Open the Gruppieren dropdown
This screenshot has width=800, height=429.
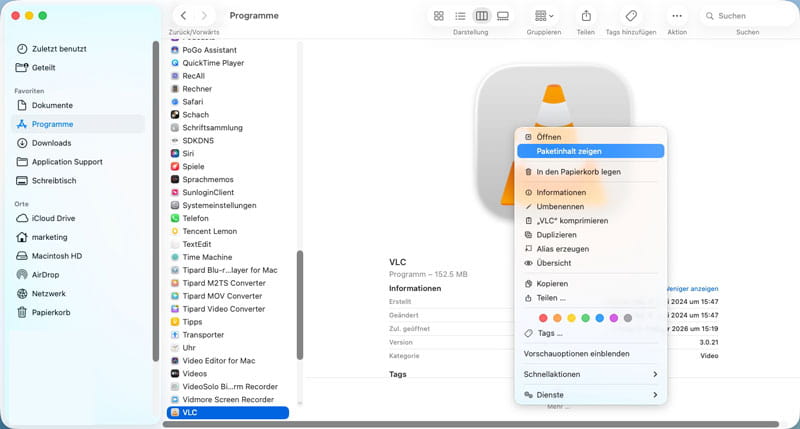pyautogui.click(x=544, y=16)
